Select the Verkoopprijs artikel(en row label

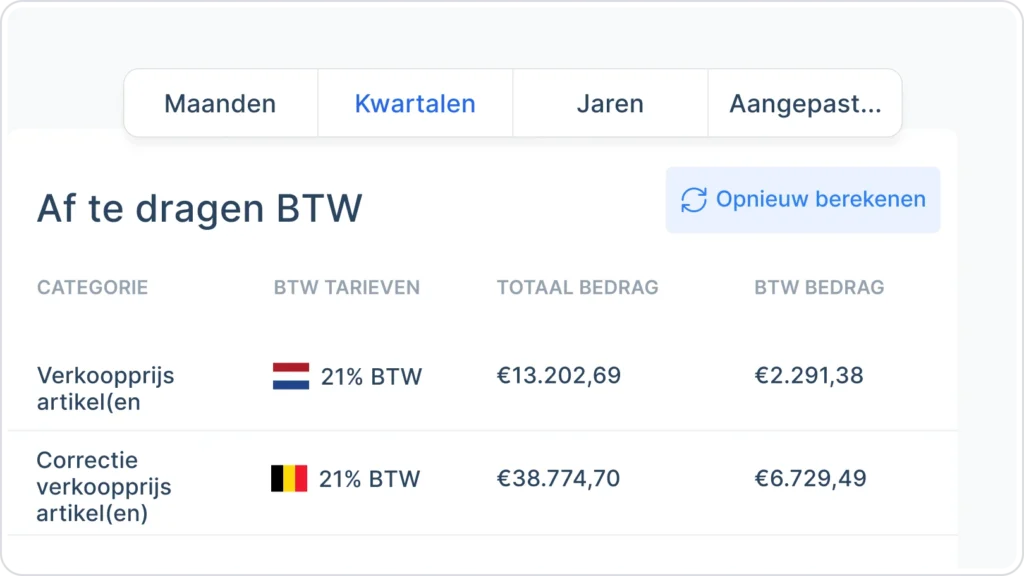(x=106, y=389)
